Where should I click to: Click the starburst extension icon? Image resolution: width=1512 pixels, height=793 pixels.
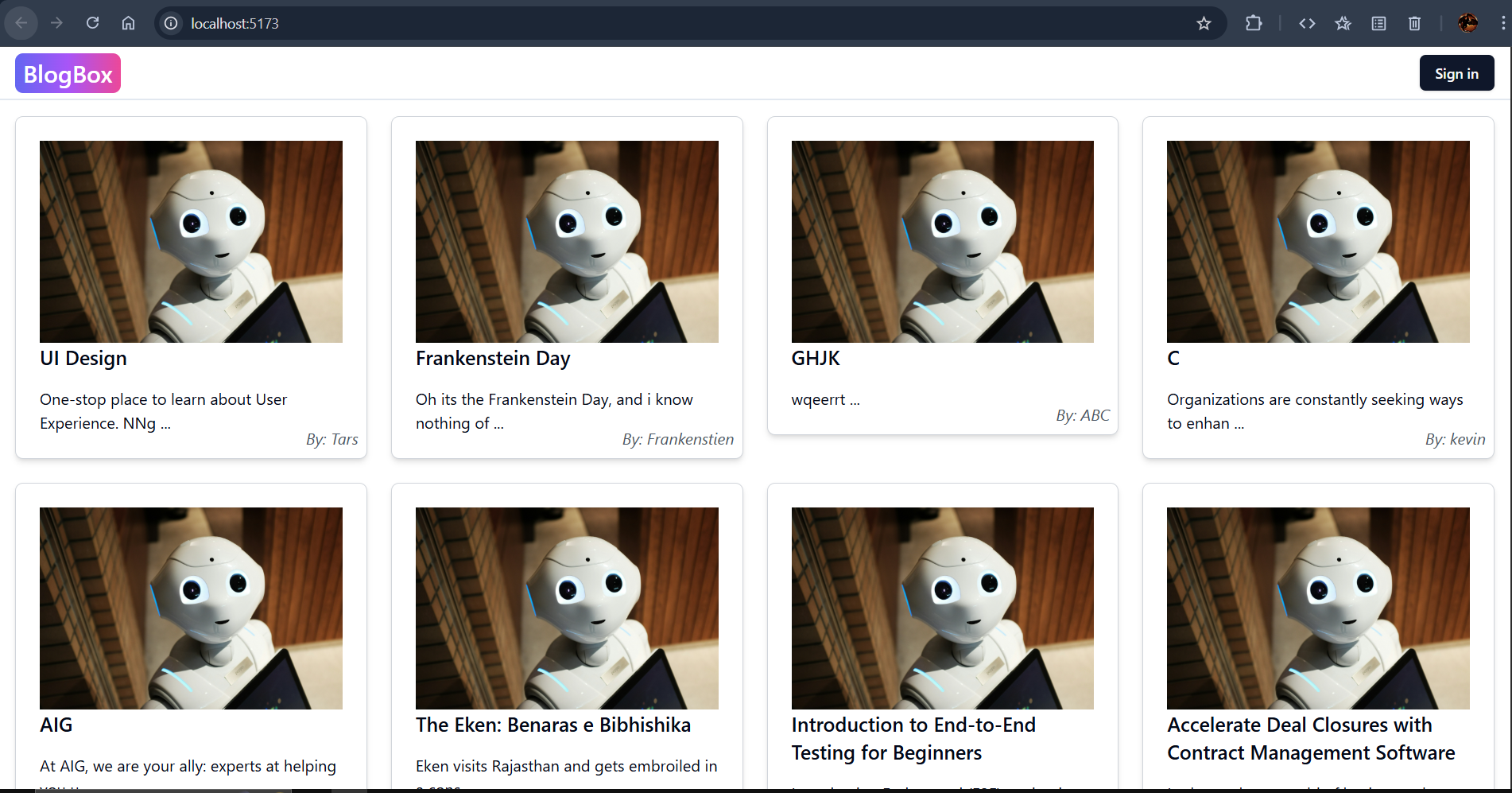pyautogui.click(x=1343, y=23)
